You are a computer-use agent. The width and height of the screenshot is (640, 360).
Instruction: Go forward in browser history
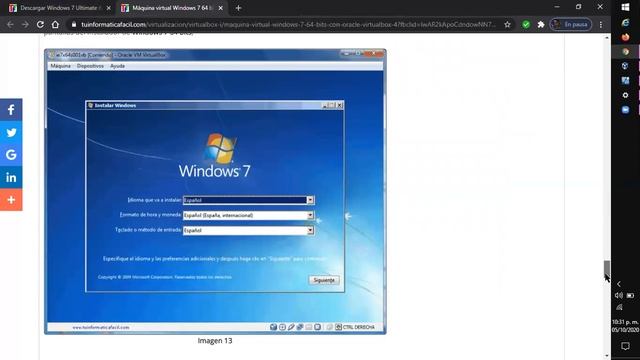[25, 24]
